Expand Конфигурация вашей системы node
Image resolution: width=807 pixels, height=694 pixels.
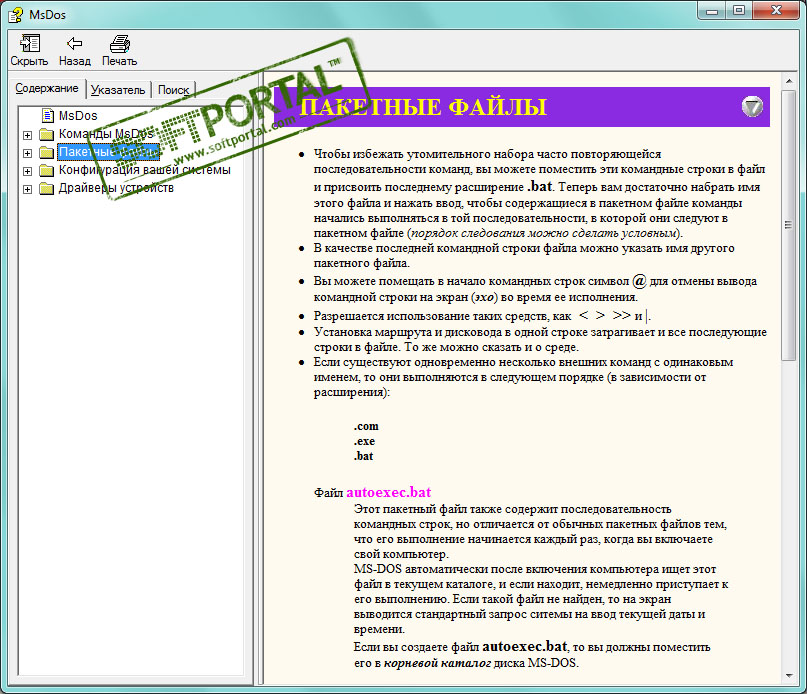click(27, 171)
